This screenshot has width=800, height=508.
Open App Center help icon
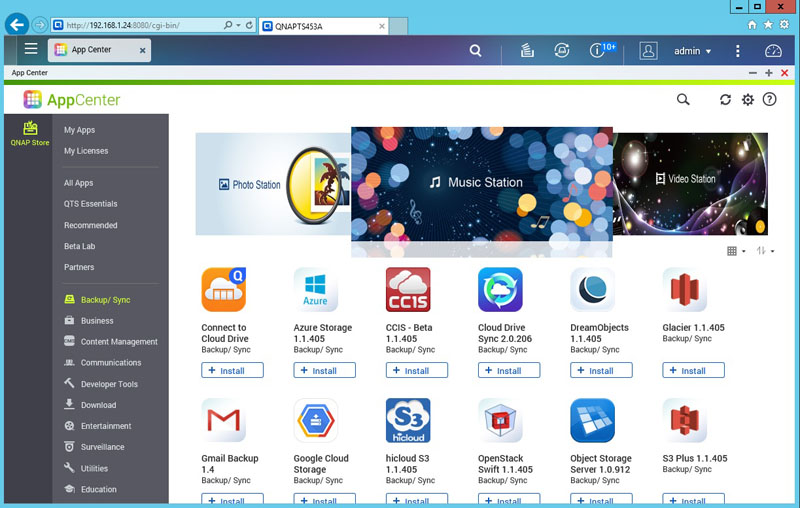[x=769, y=99]
